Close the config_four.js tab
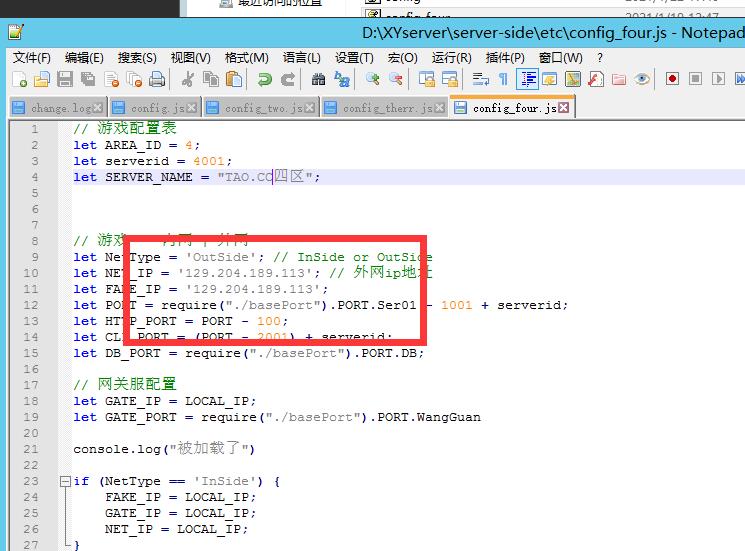The image size is (745, 551). [565, 108]
